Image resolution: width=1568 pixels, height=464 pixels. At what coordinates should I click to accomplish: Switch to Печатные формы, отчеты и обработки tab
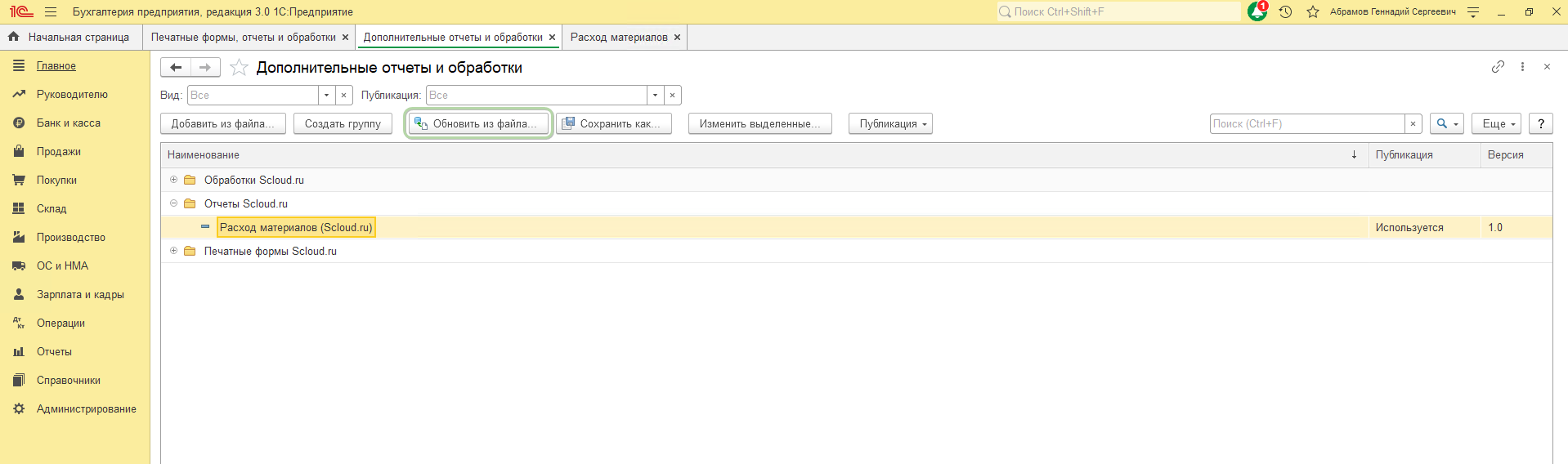pyautogui.click(x=244, y=38)
